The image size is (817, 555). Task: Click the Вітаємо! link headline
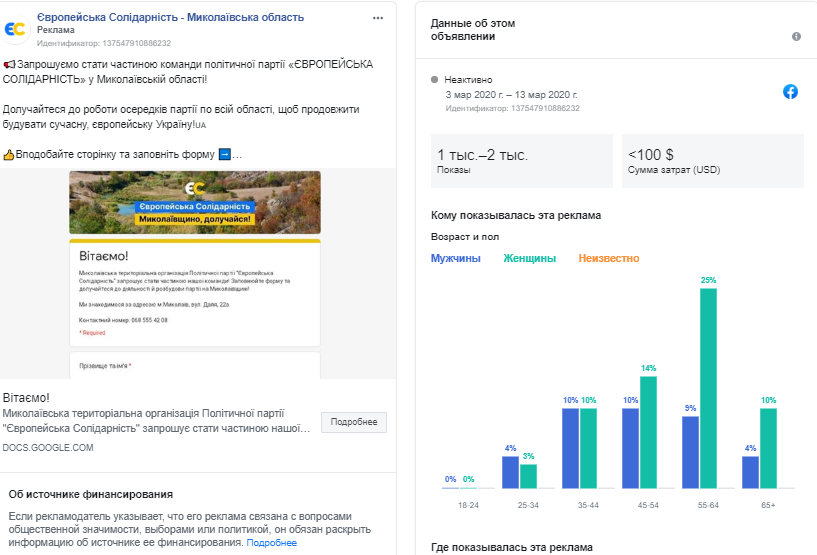(x=27, y=397)
